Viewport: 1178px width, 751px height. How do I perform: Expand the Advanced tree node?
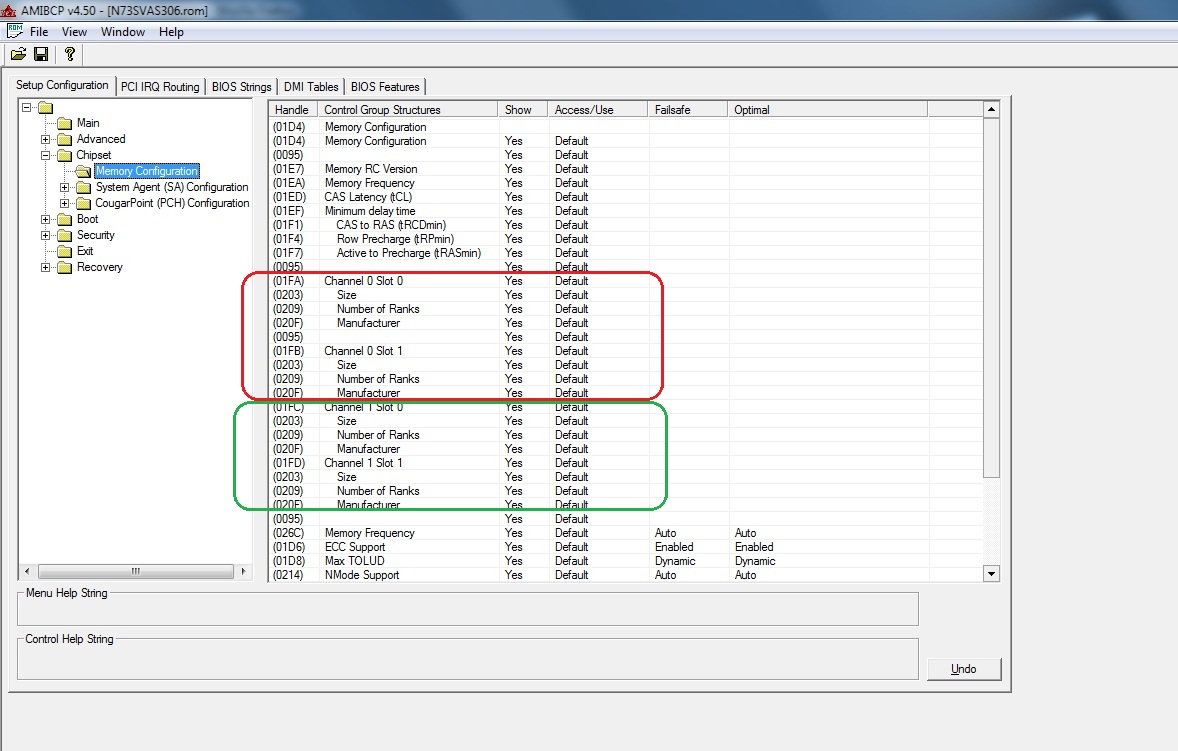click(46, 140)
